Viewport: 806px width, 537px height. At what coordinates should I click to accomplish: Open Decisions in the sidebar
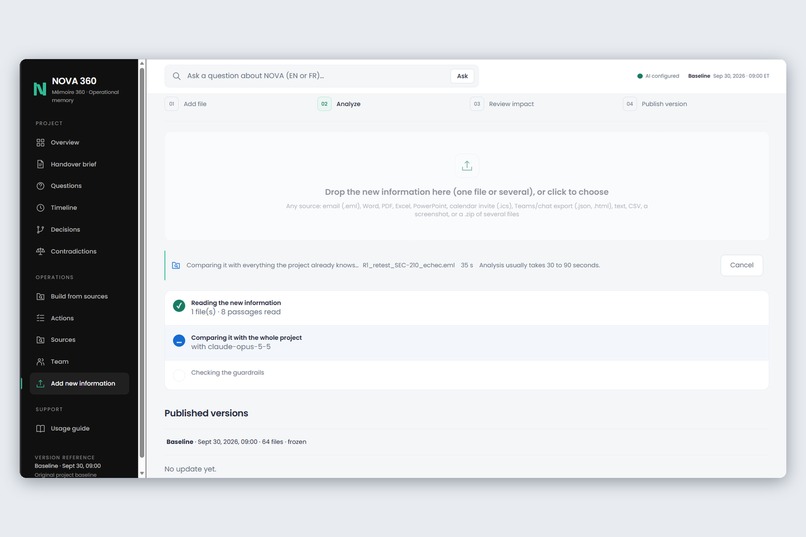pyautogui.click(x=79, y=230)
